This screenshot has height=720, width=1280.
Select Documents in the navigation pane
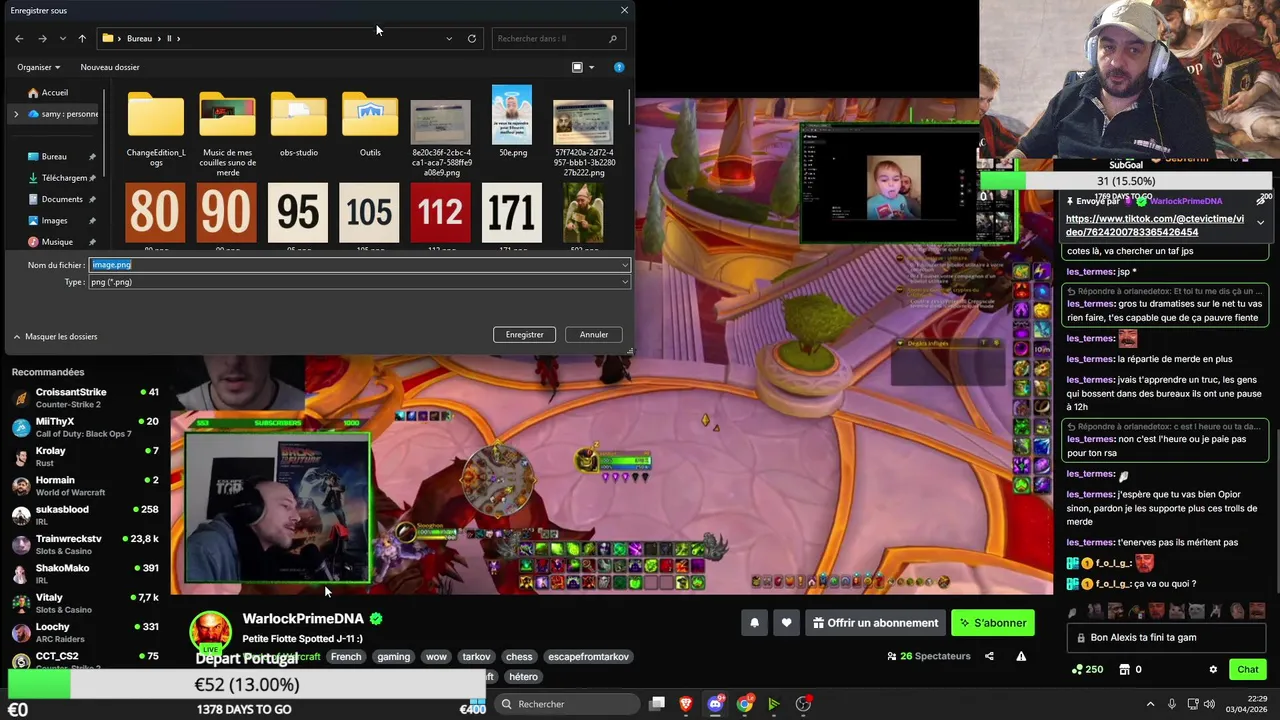62,199
